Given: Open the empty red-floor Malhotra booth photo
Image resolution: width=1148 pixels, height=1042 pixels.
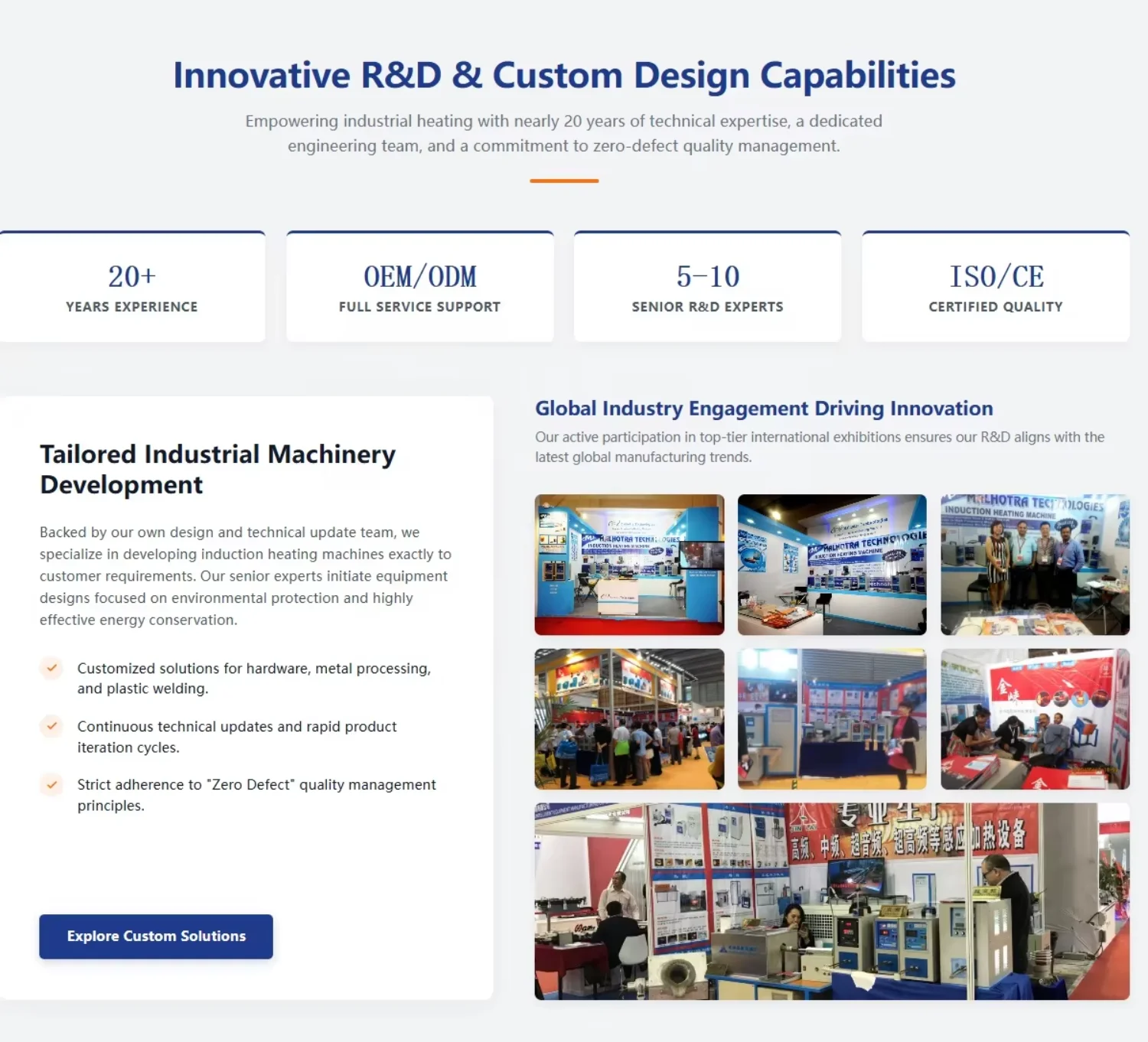Looking at the screenshot, I should tap(629, 565).
